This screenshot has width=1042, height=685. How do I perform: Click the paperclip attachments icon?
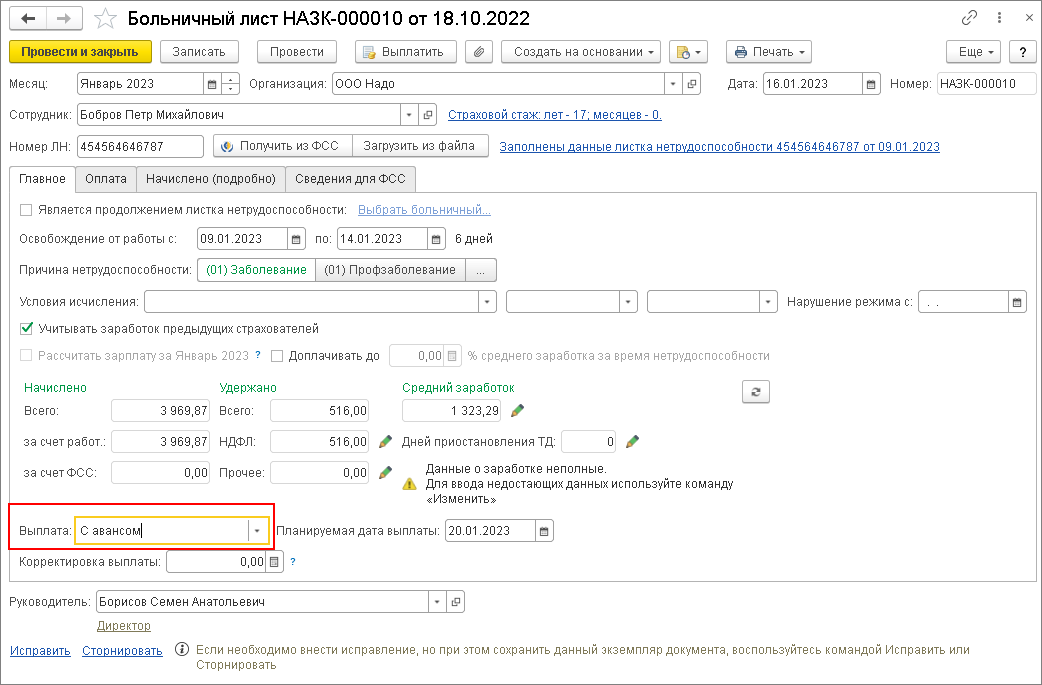[x=480, y=52]
